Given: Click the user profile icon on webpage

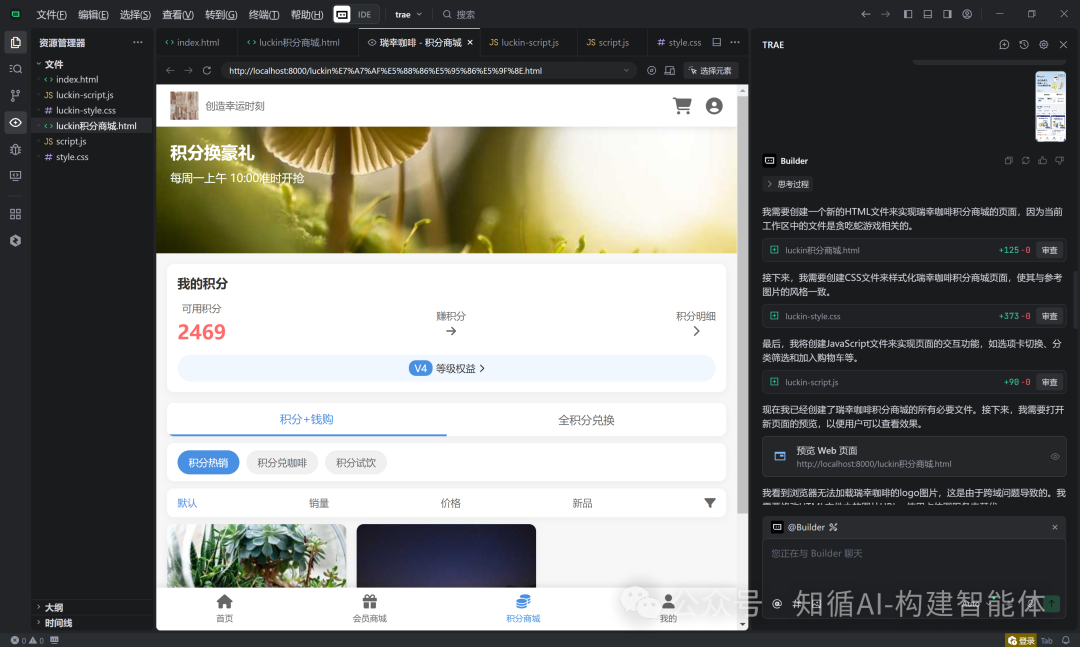Looking at the screenshot, I should click(x=714, y=105).
